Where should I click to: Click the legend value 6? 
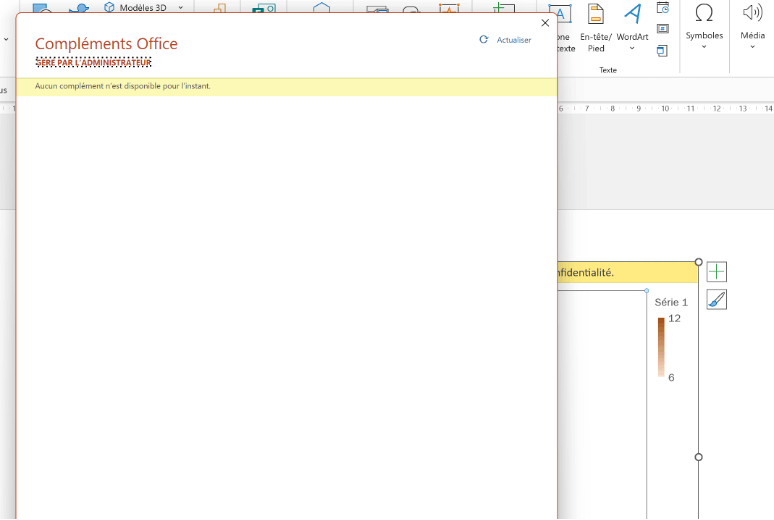tap(671, 378)
